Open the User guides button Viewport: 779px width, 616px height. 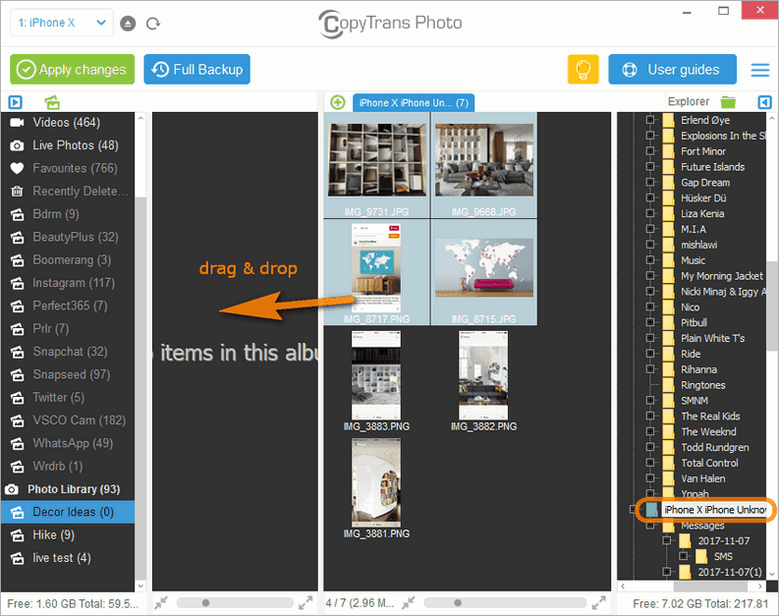click(x=672, y=70)
